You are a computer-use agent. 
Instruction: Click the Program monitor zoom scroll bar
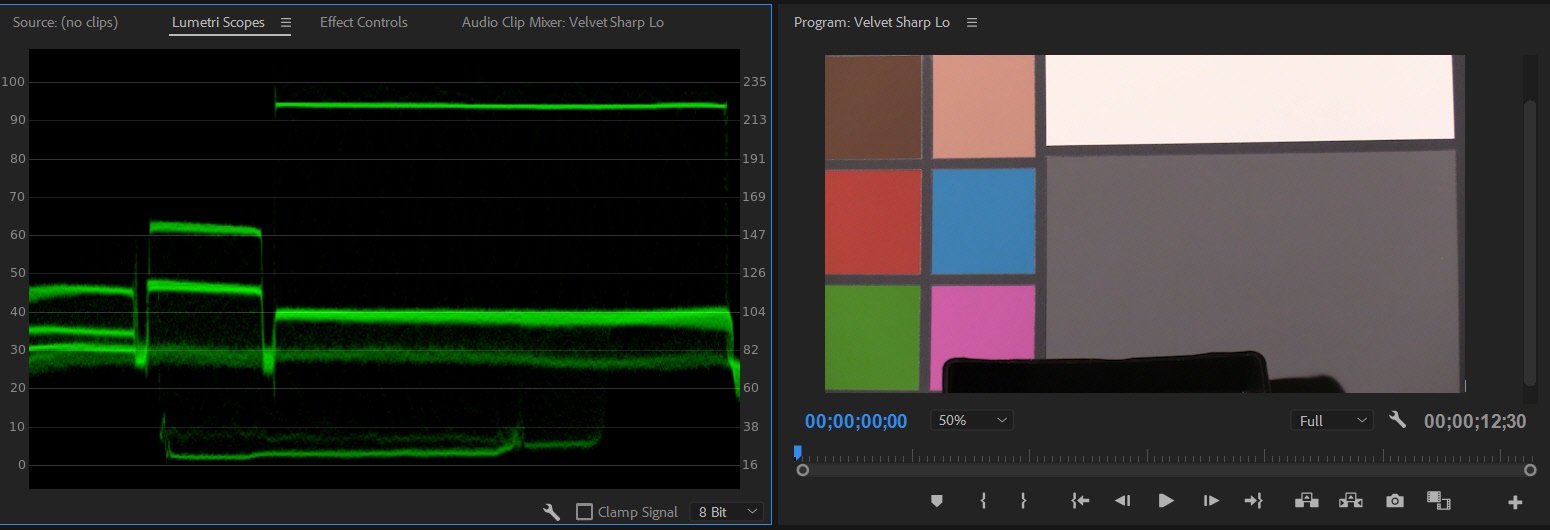click(1166, 470)
